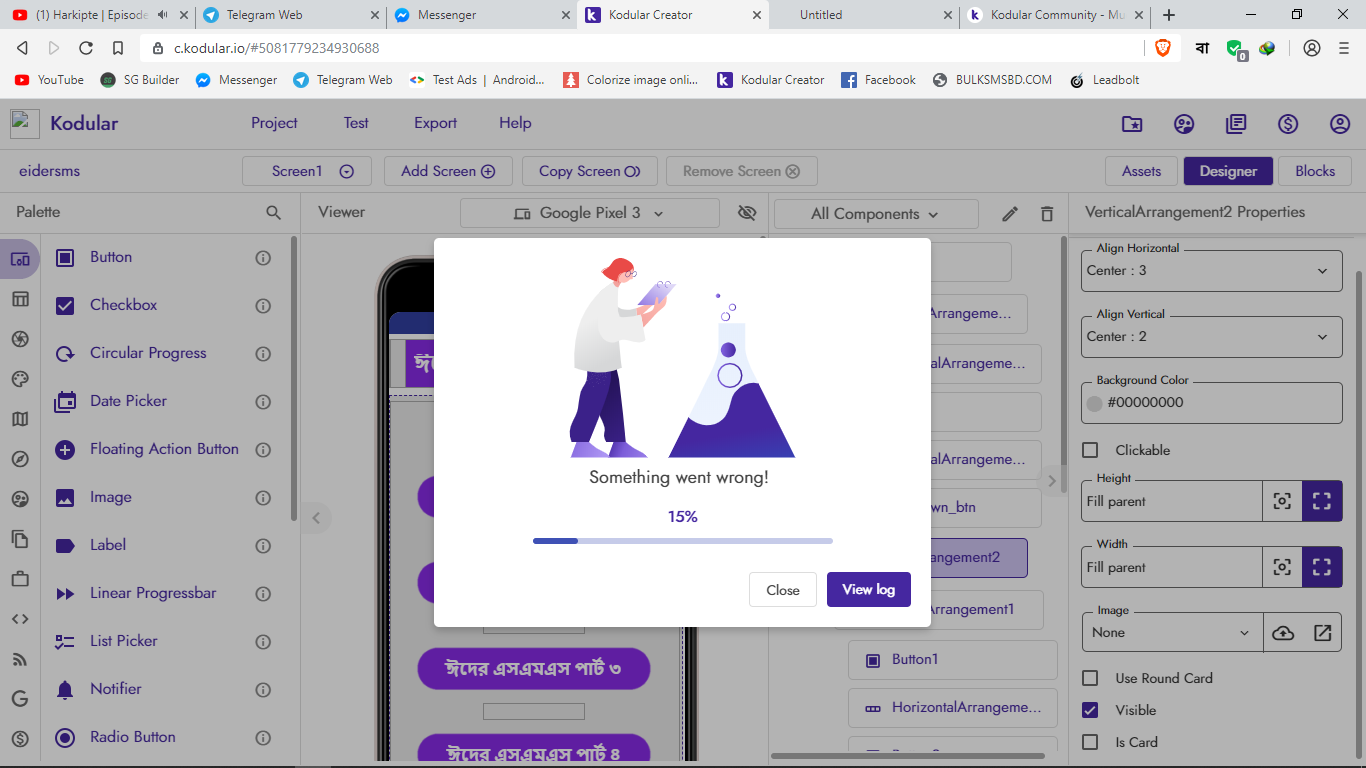The image size is (1366, 768).
Task: Set Width to automatic icon
Action: 1282,567
